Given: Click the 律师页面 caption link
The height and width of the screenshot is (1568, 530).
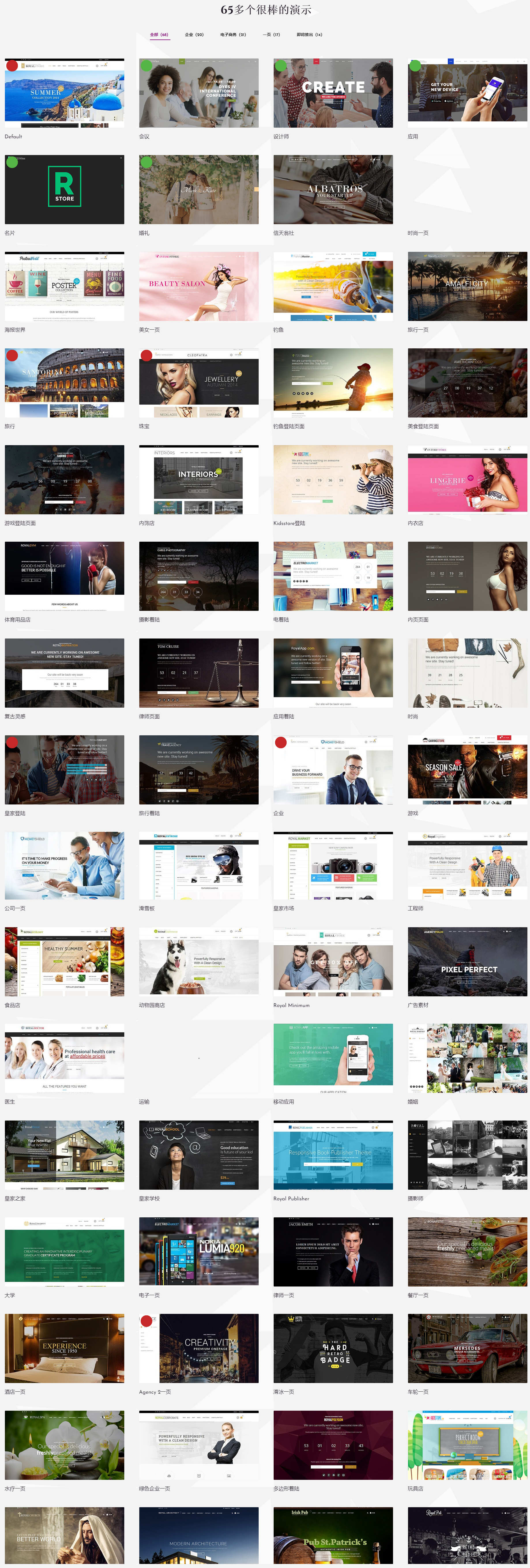Looking at the screenshot, I should pyautogui.click(x=149, y=717).
